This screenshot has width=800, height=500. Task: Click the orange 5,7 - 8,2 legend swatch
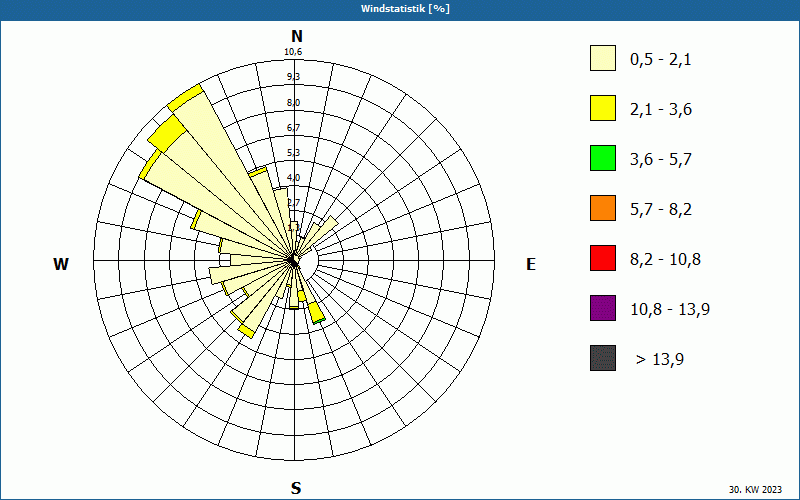603,208
